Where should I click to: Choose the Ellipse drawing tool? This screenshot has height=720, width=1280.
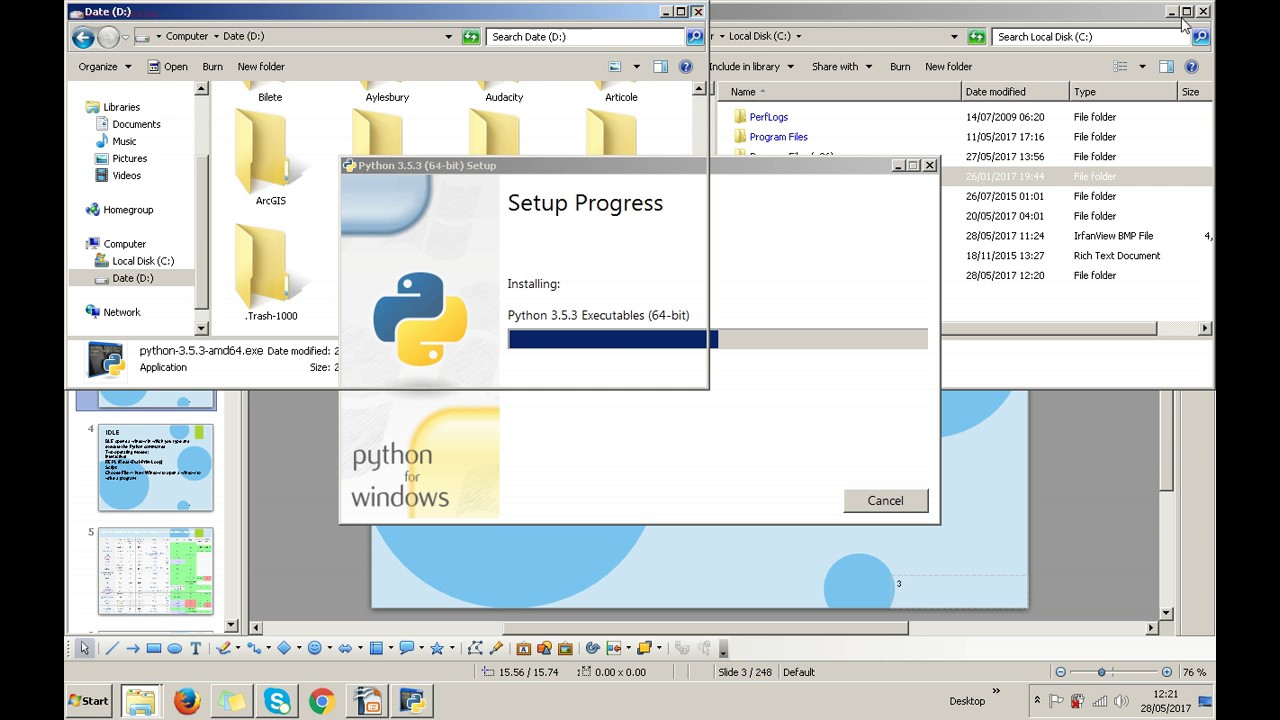175,648
